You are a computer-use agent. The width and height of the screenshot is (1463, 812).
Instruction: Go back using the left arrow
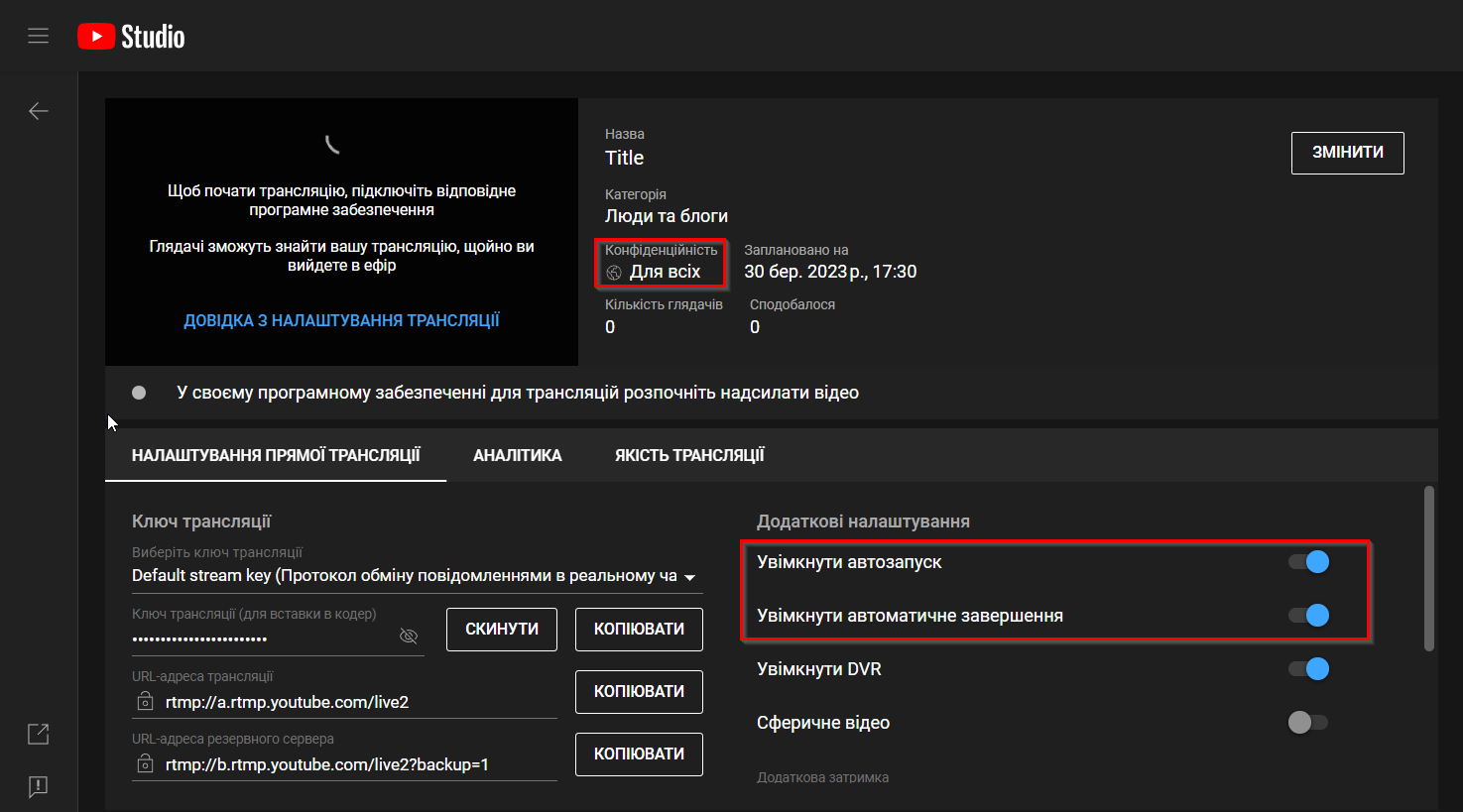(38, 110)
